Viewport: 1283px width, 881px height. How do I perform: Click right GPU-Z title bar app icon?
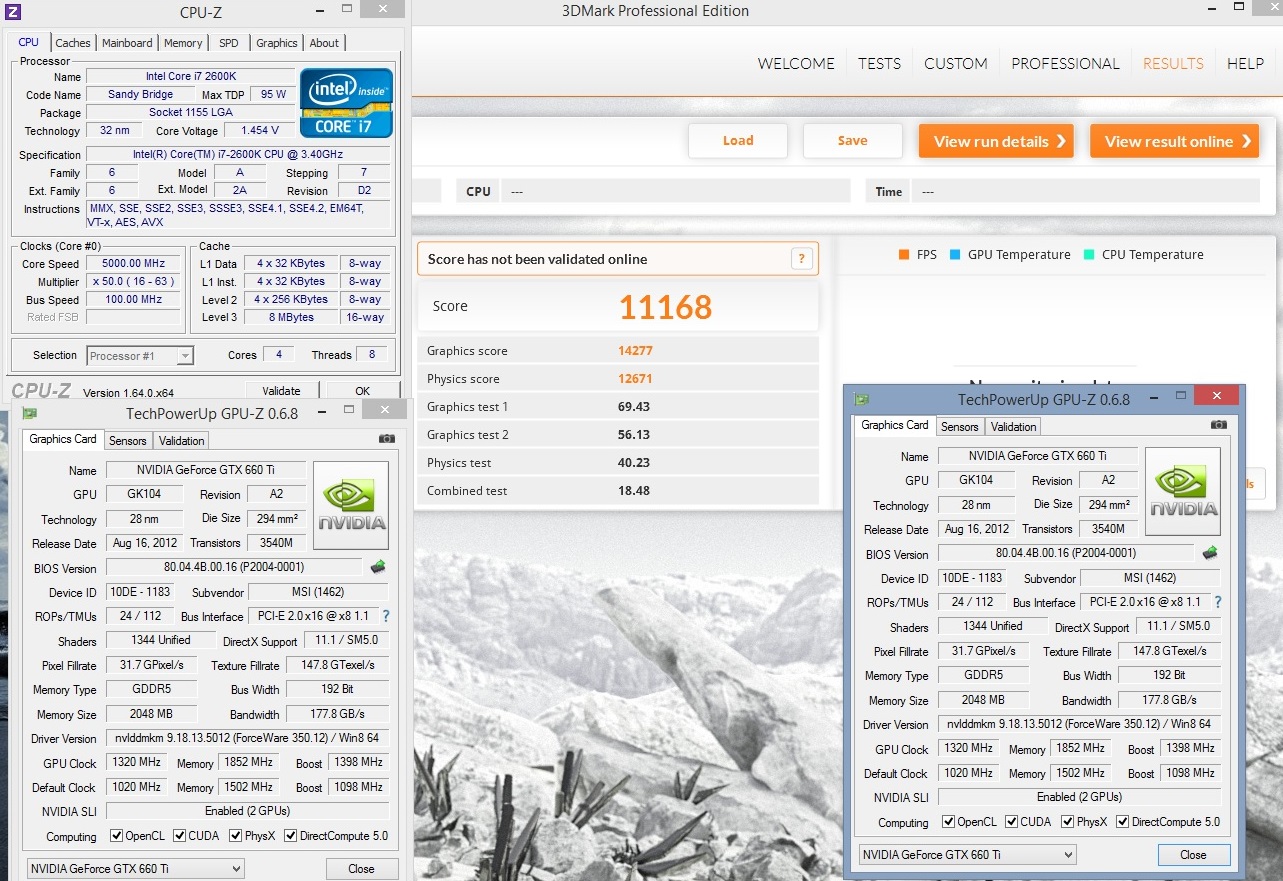tap(861, 398)
